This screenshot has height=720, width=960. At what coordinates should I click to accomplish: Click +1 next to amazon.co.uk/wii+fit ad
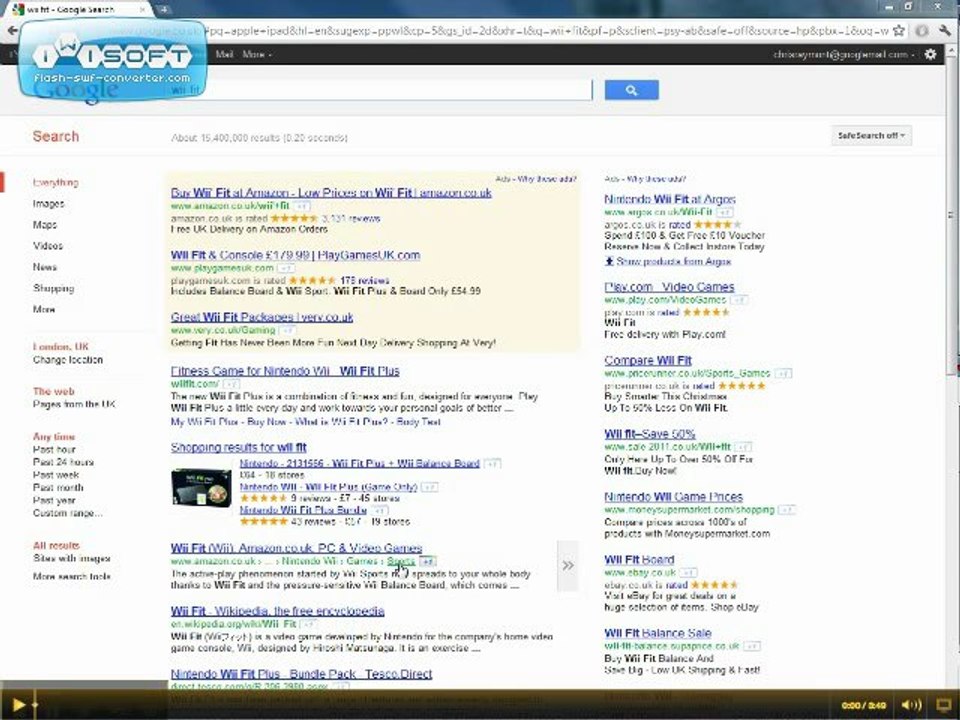pos(303,206)
